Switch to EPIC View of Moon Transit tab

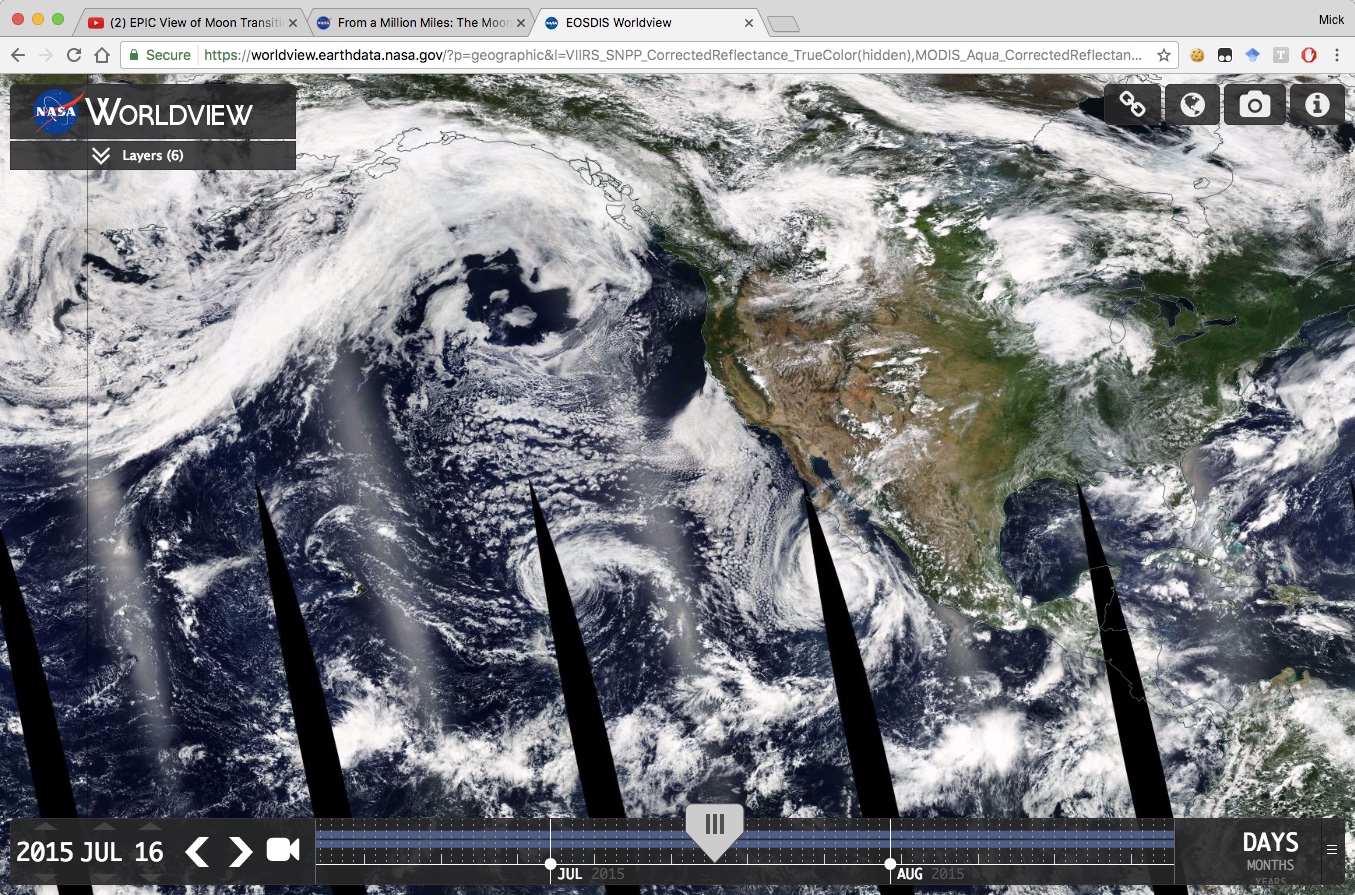coord(192,22)
